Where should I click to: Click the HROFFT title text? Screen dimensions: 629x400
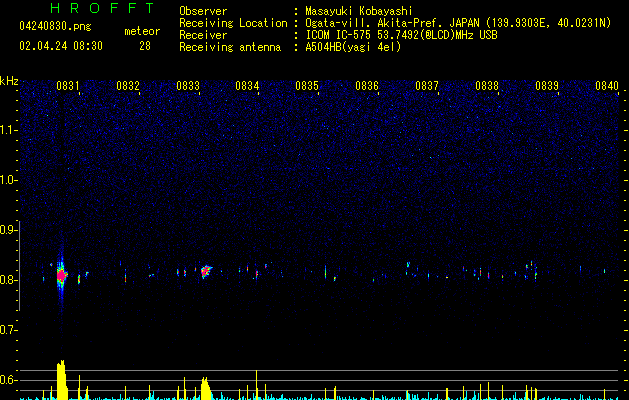click(103, 8)
